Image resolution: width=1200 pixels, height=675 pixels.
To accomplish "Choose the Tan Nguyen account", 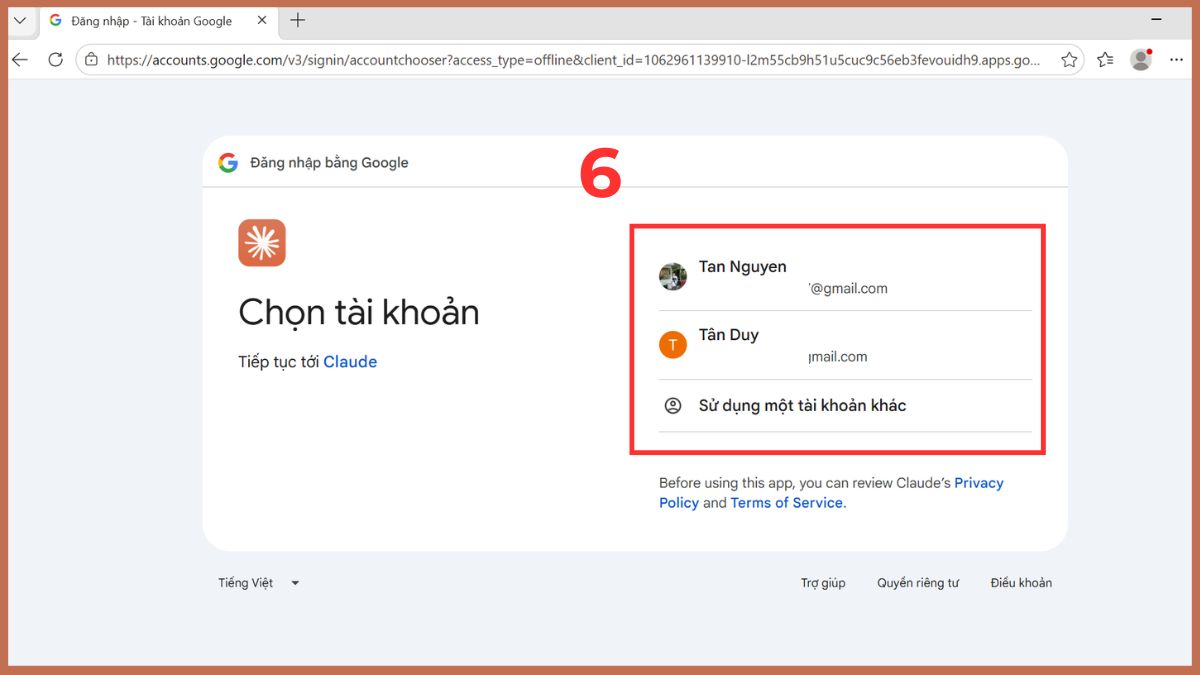I will (x=845, y=277).
